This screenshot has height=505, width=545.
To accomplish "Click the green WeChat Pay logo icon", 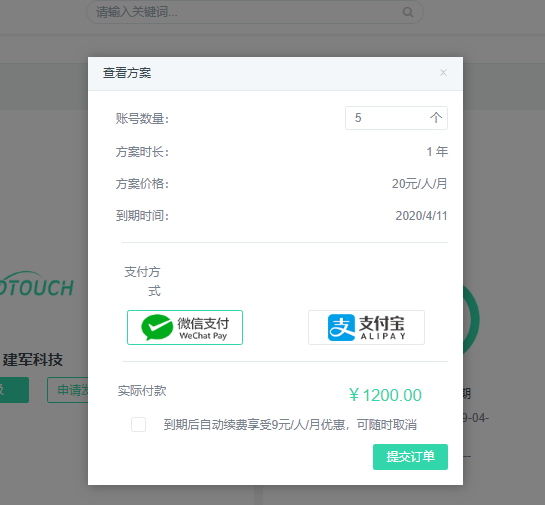I will pos(157,327).
